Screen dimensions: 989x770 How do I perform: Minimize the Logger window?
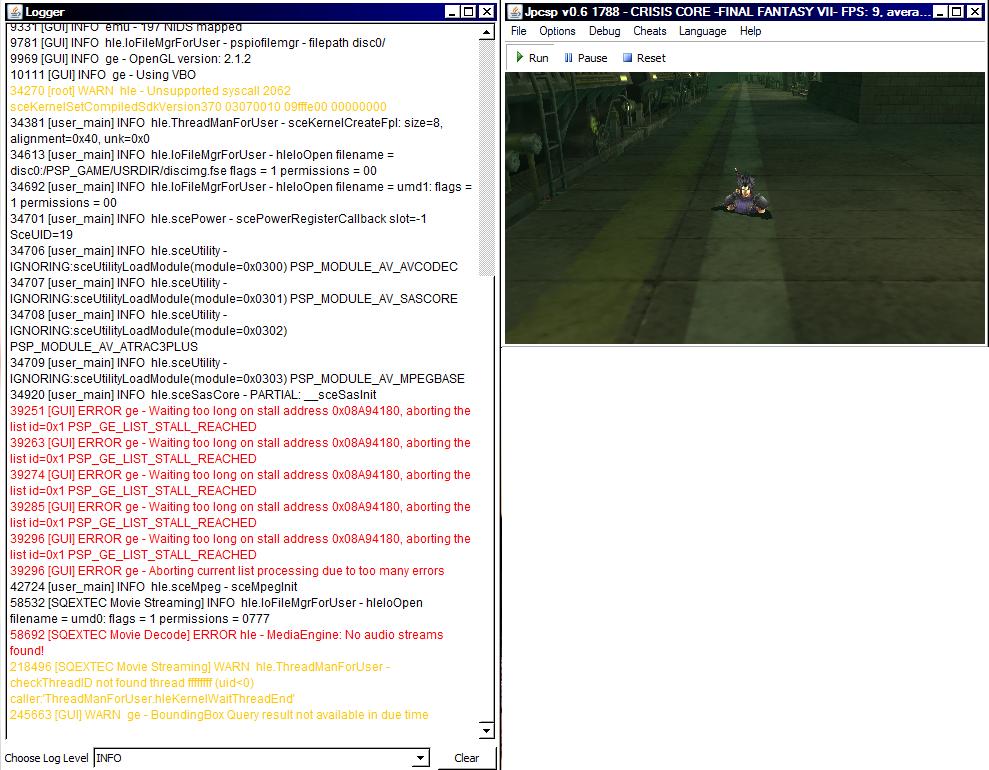(x=450, y=12)
